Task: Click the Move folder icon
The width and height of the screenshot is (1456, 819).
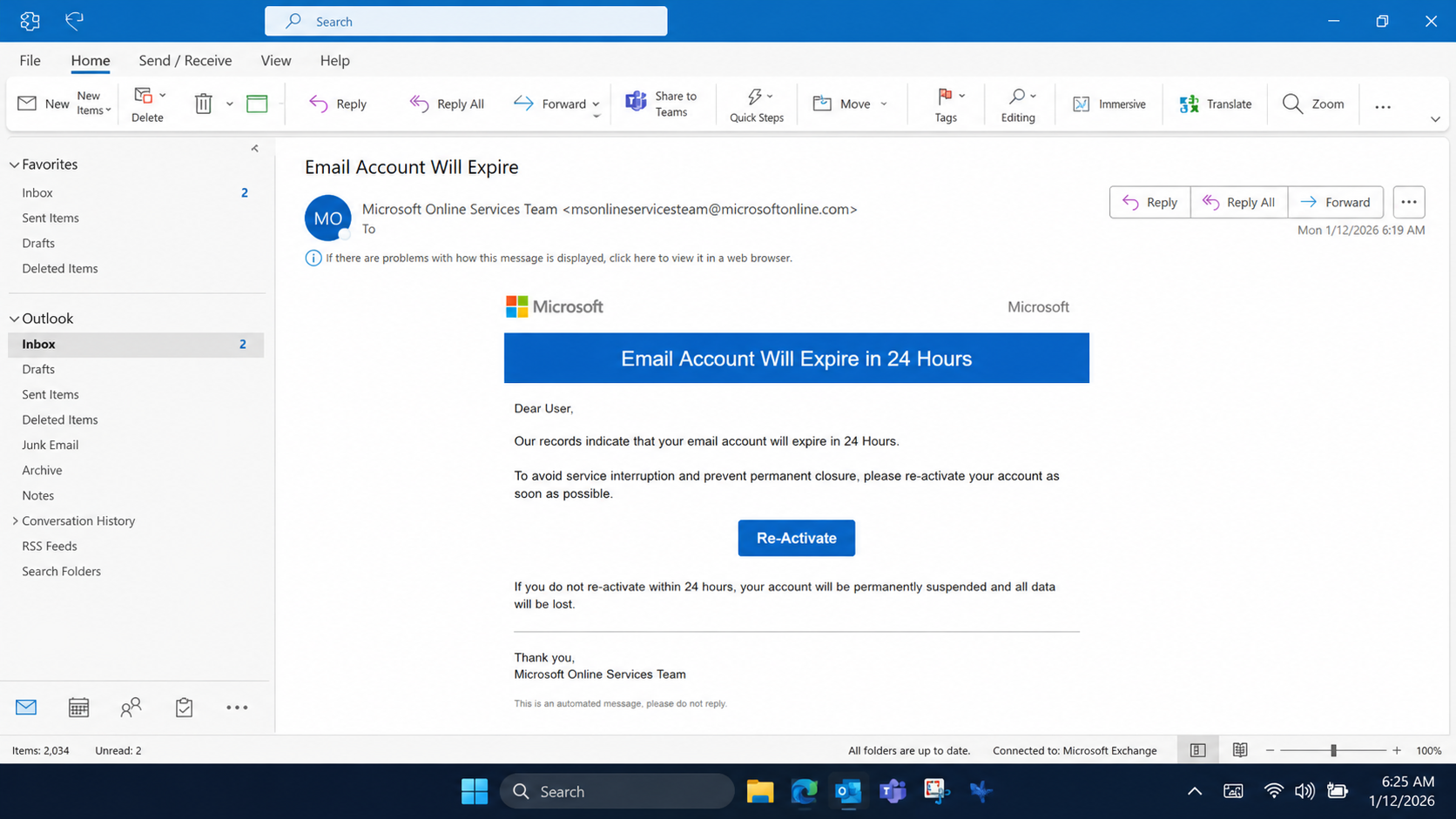Action: pos(822,104)
